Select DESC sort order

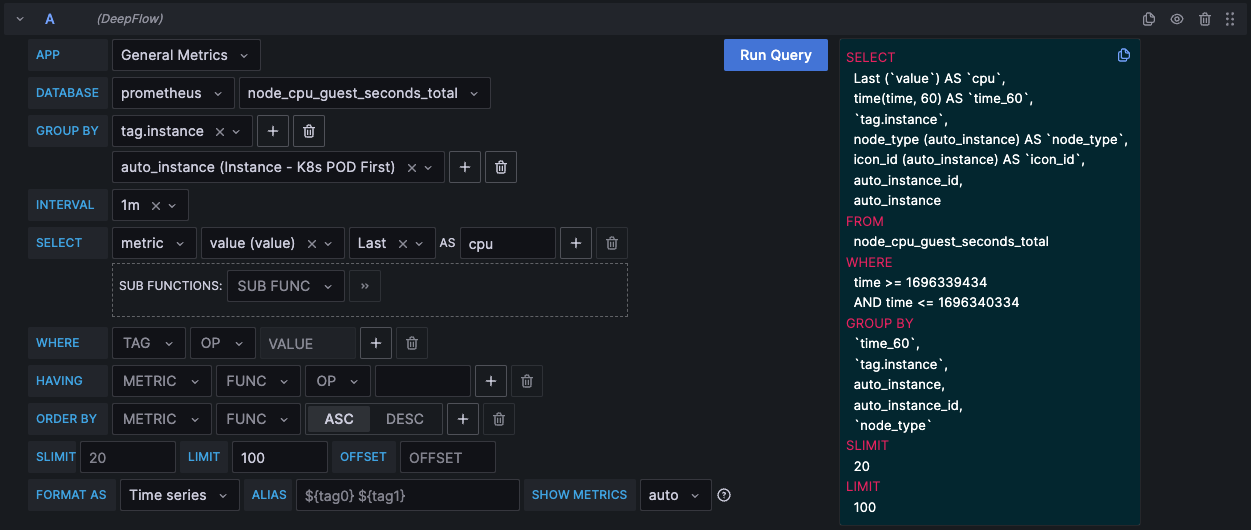point(405,419)
